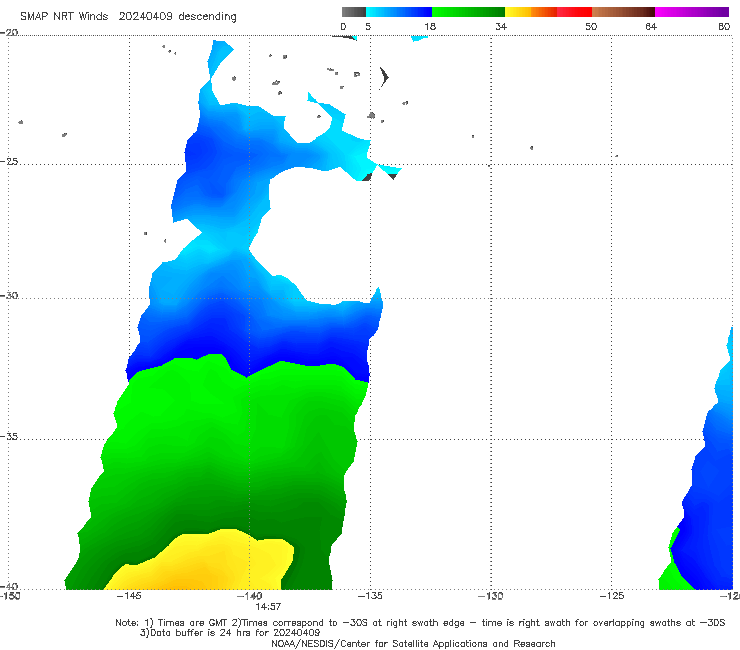Viewport: 740px width, 650px height.
Task: Click the latitude label '-35'
Action: point(9,436)
